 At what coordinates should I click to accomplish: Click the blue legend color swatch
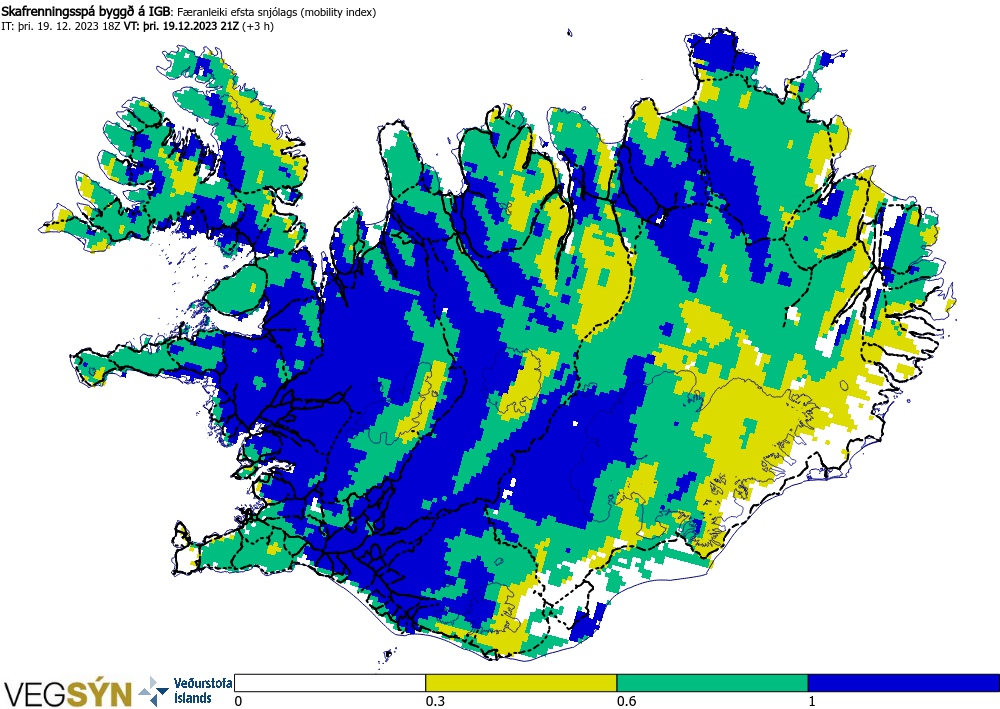coord(903,683)
